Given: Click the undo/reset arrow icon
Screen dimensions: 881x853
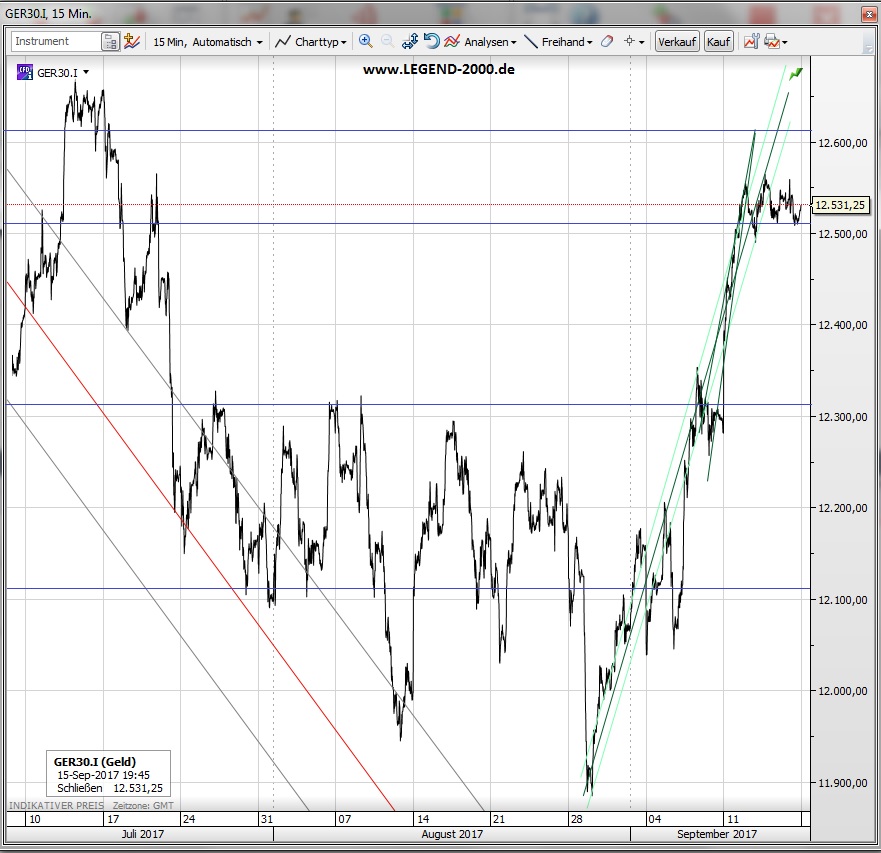Looking at the screenshot, I should point(431,42).
